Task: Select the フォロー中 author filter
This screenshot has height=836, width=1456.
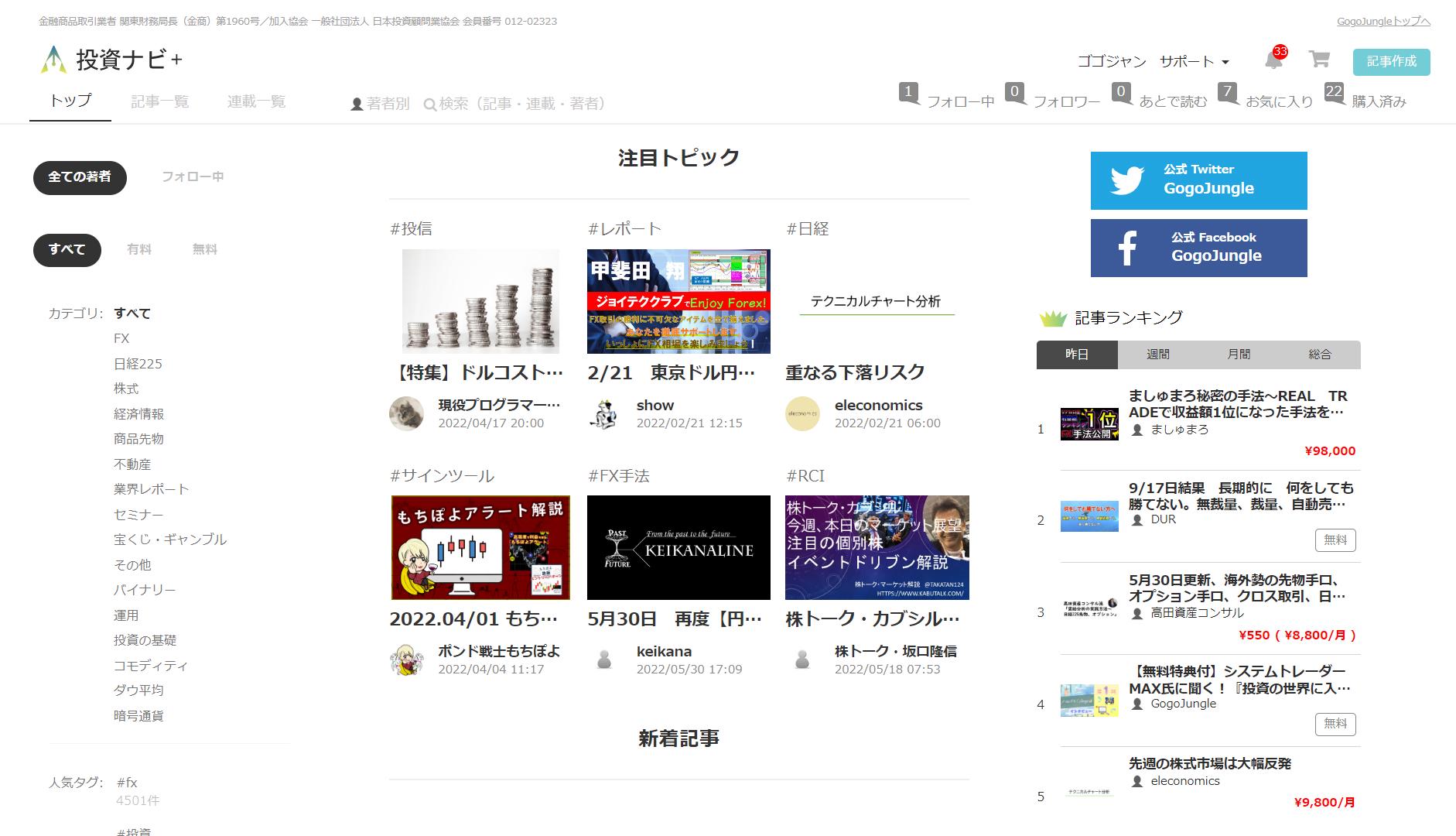Action: point(193,177)
